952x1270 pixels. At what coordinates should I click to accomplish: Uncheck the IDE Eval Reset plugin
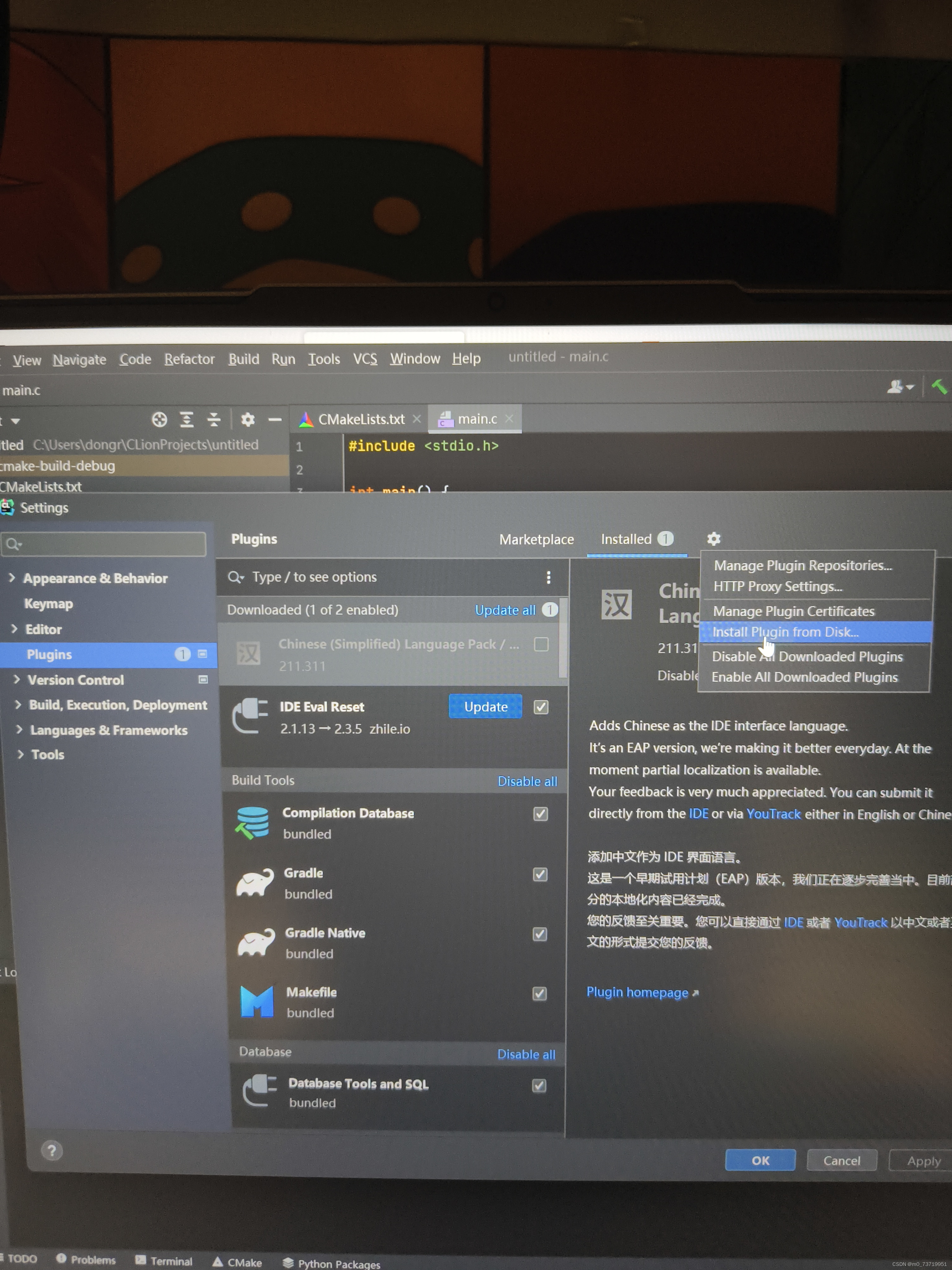[541, 707]
